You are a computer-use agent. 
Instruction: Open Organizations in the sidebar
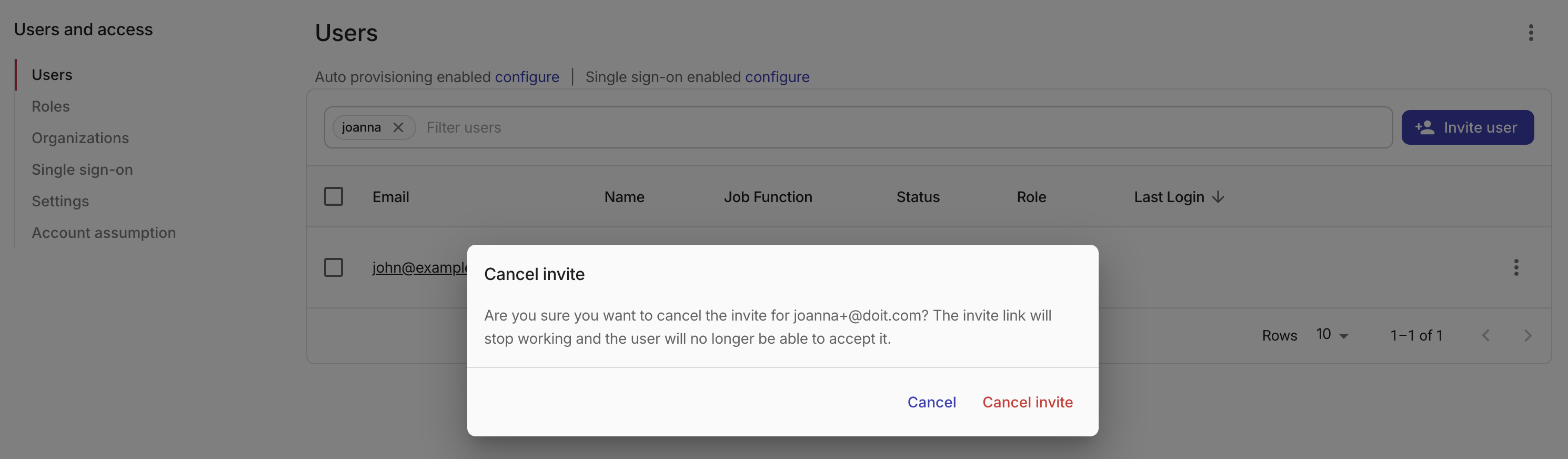(x=81, y=138)
